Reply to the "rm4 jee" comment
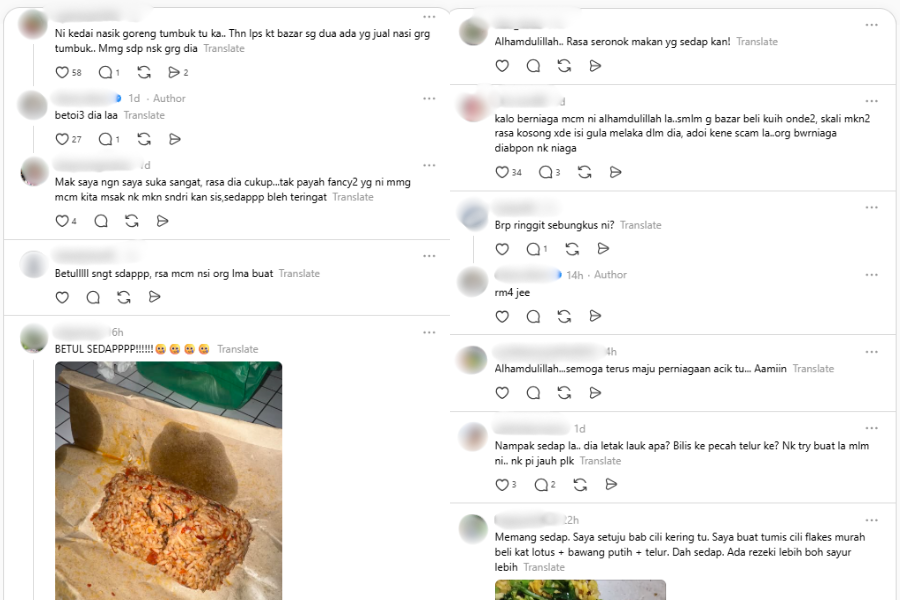 tap(533, 316)
